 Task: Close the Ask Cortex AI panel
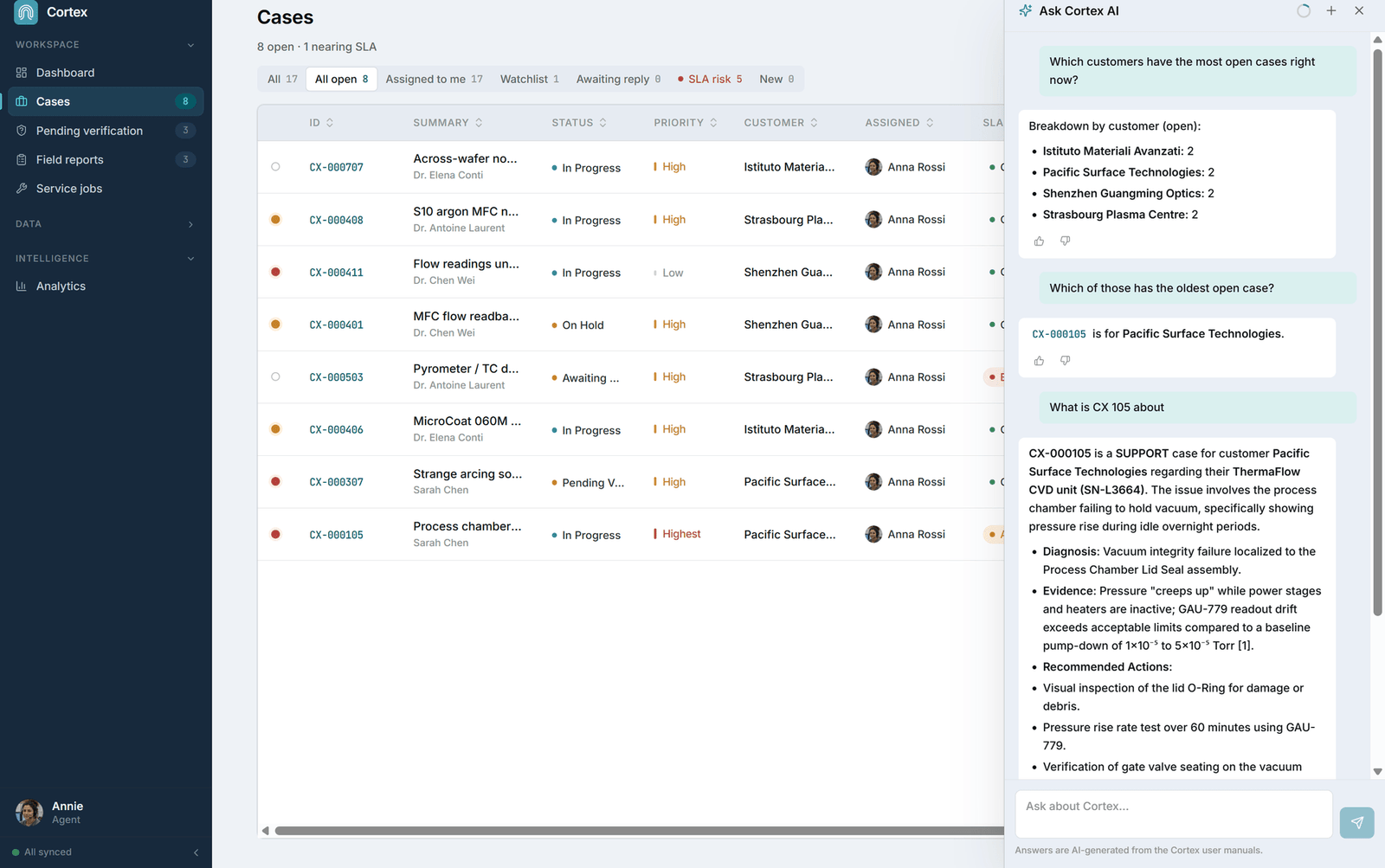1359,11
